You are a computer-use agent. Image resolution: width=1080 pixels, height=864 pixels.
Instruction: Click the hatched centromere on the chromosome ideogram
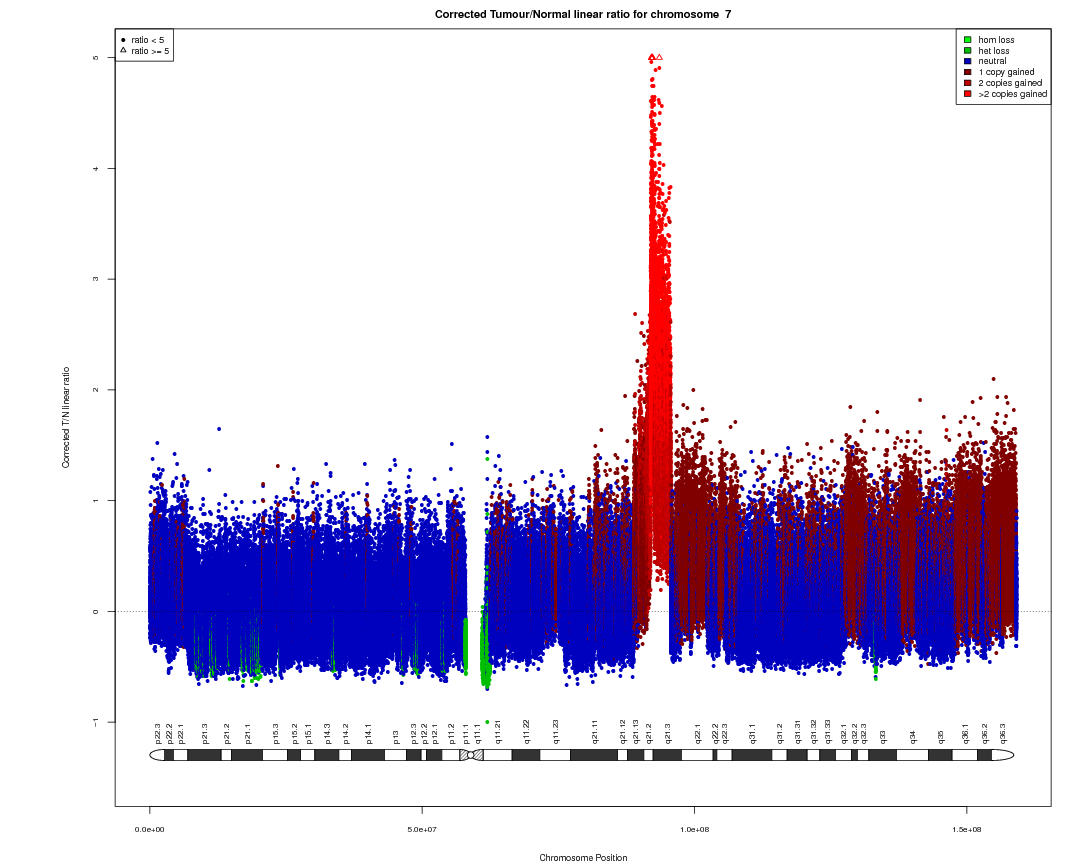472,755
